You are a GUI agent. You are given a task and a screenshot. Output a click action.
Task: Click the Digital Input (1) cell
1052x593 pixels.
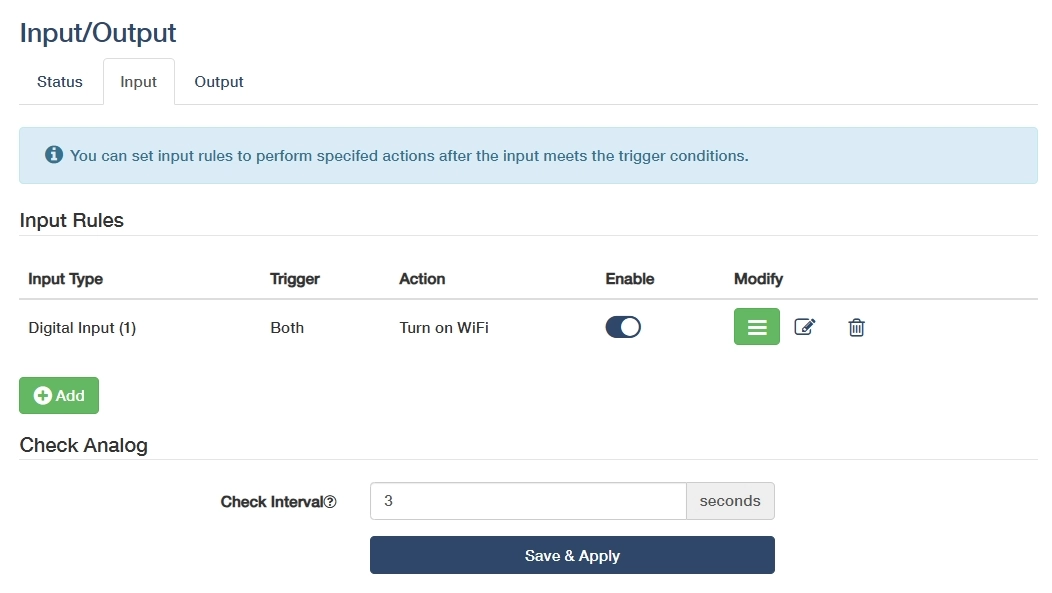coord(82,328)
